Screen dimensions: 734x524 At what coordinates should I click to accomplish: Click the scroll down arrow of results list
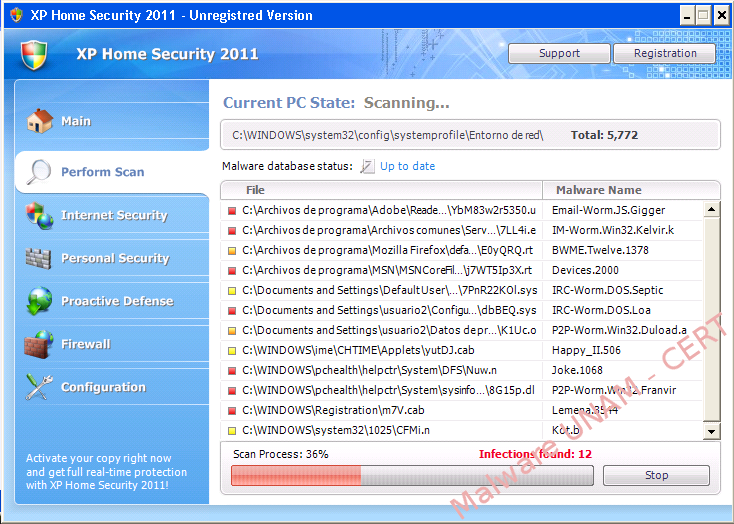click(x=712, y=432)
